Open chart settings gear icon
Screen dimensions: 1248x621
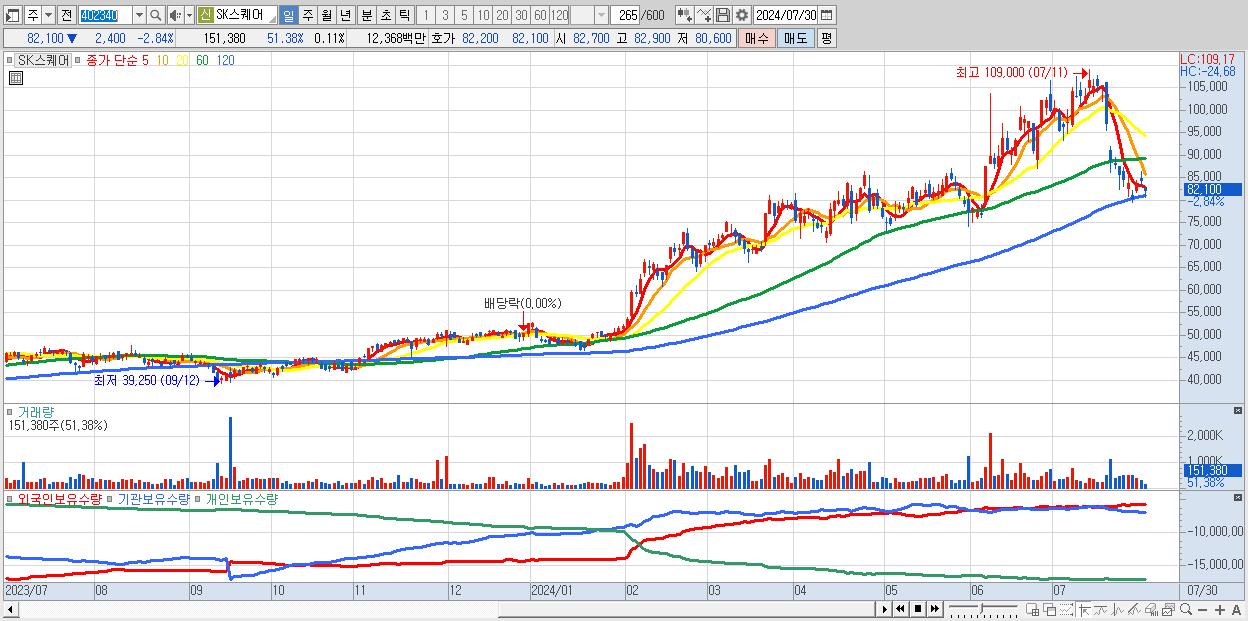(x=742, y=15)
